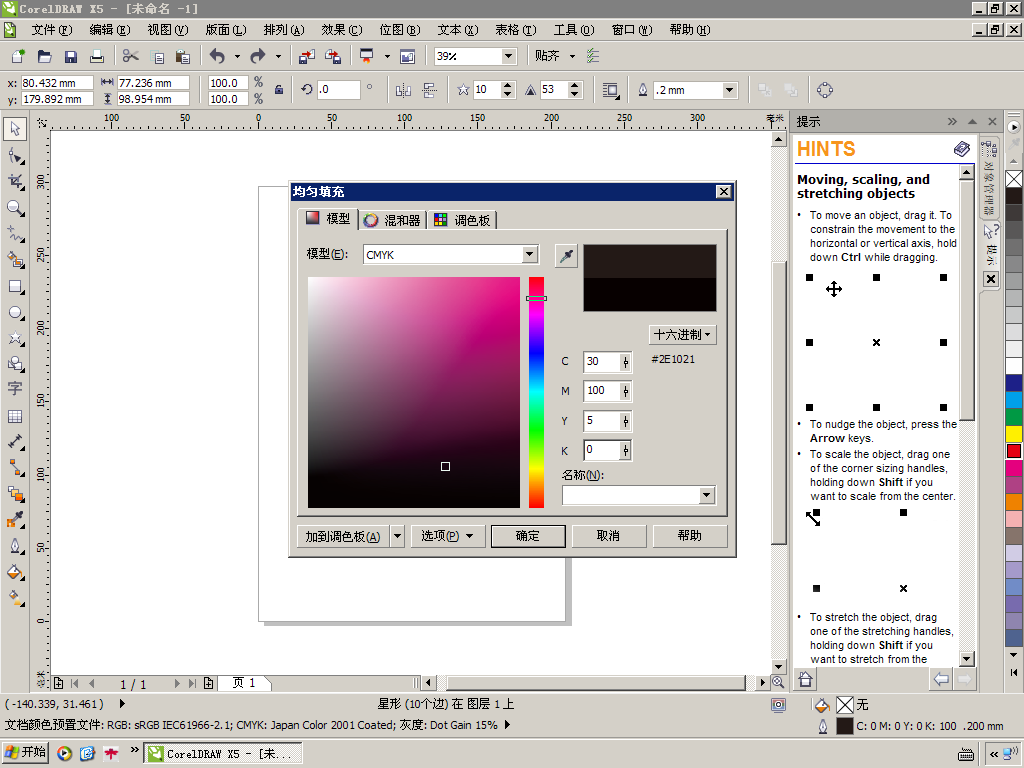The width and height of the screenshot is (1024, 768).
Task: Click the Windows 开始 Start button
Action: click(25, 752)
